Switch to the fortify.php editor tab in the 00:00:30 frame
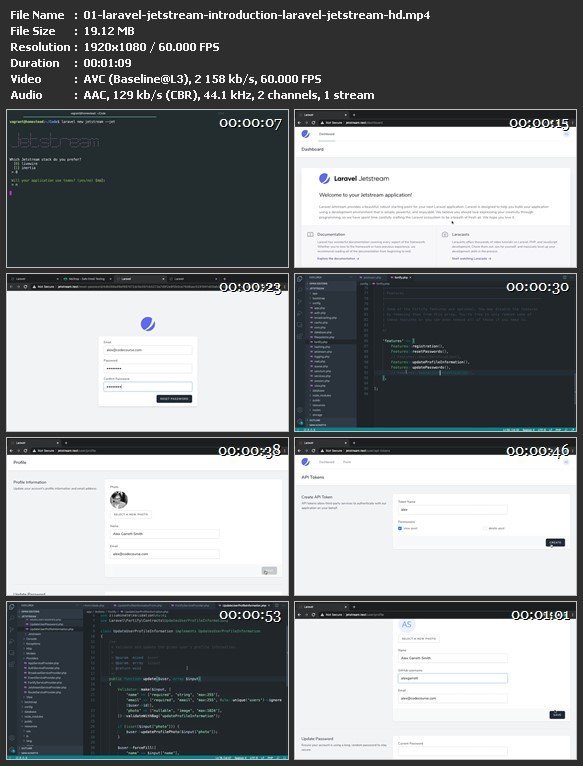 tap(401, 277)
